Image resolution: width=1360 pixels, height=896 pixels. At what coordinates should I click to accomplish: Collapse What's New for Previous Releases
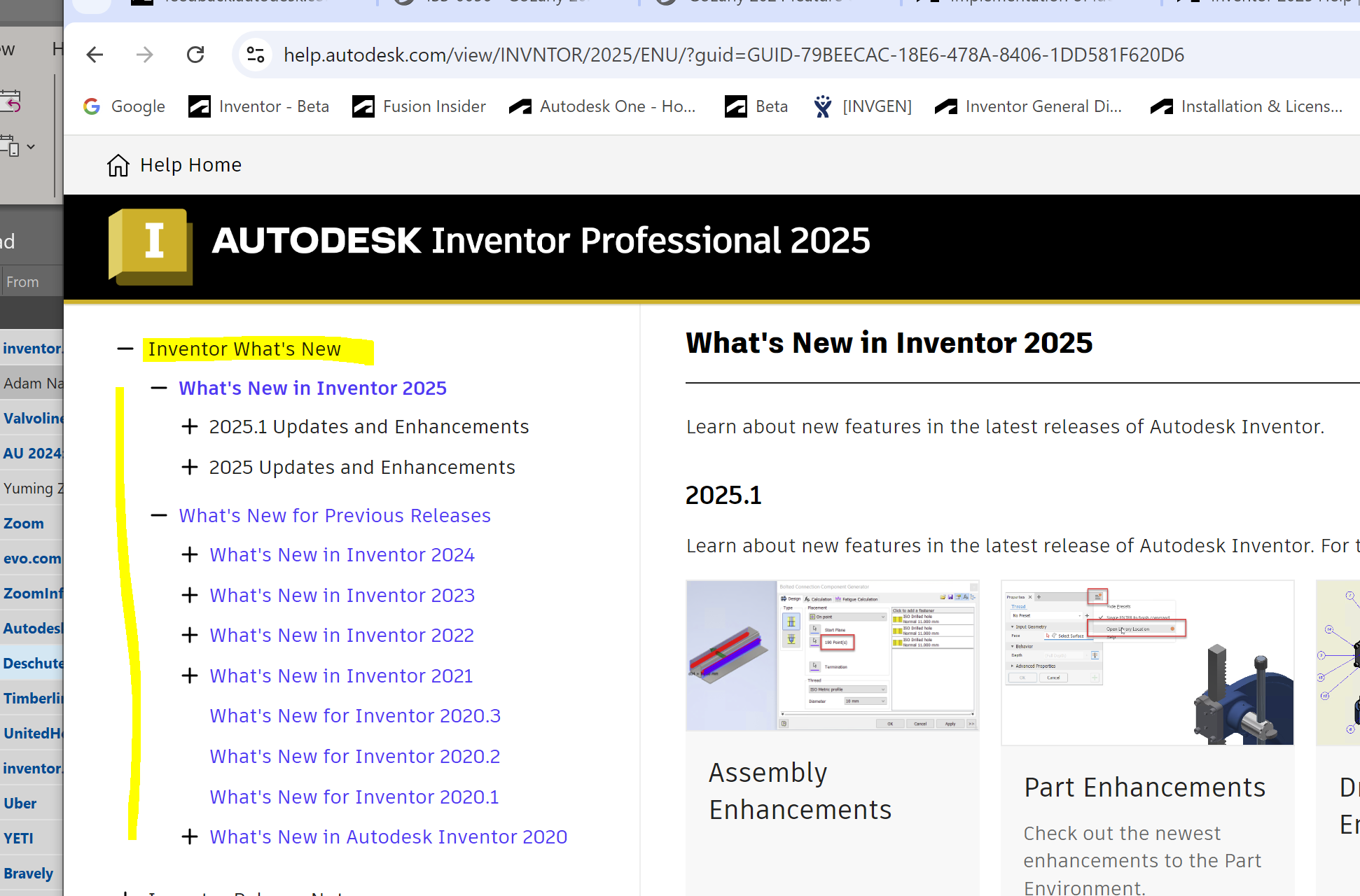[159, 515]
